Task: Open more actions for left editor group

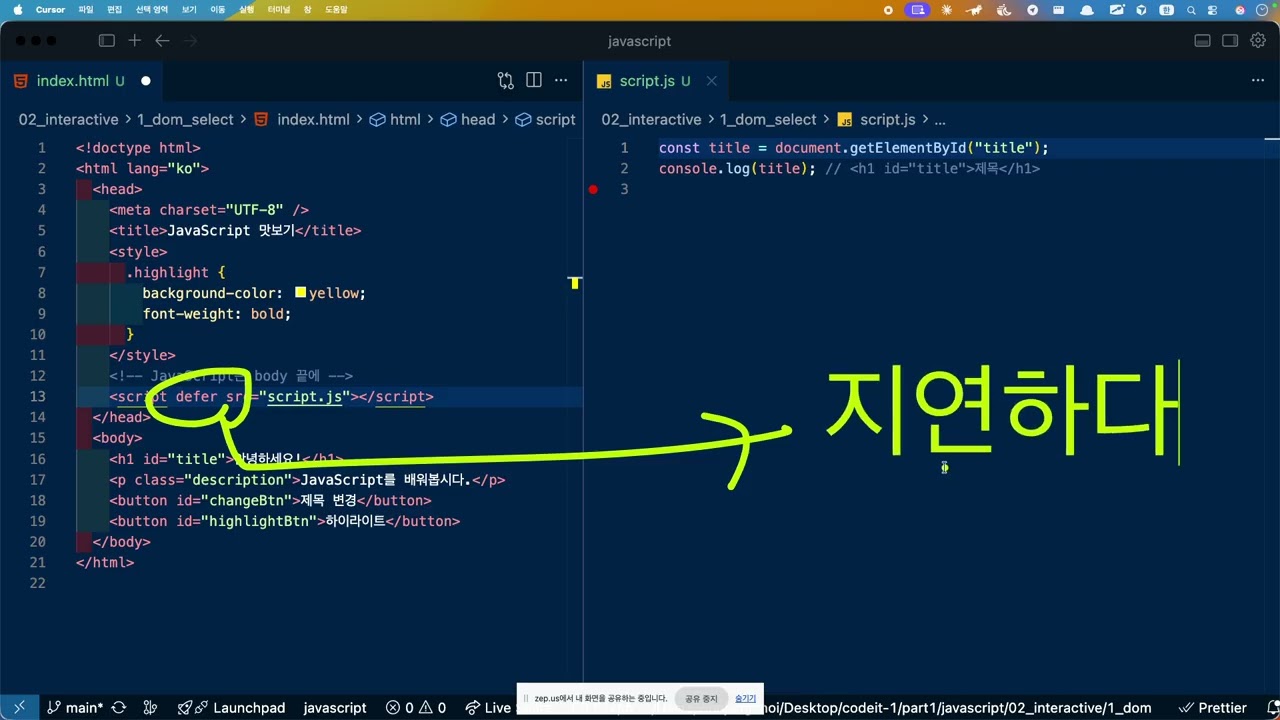Action: point(561,81)
